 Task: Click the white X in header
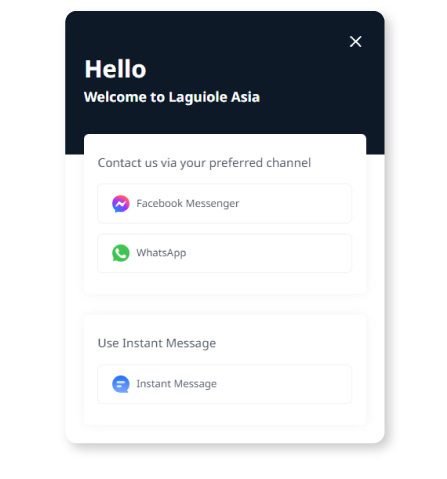pos(356,42)
